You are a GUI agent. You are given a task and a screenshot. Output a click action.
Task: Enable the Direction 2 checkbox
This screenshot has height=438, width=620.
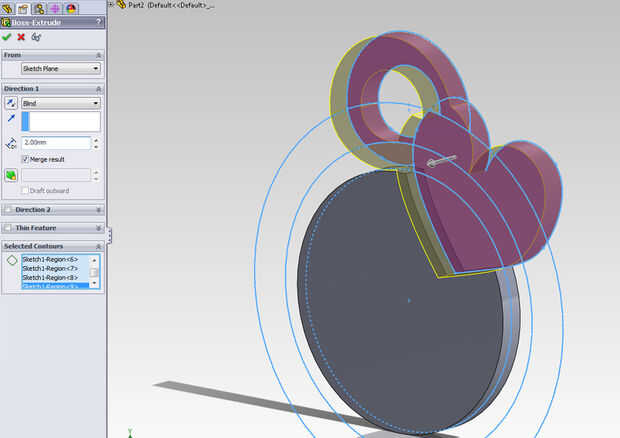click(x=8, y=210)
